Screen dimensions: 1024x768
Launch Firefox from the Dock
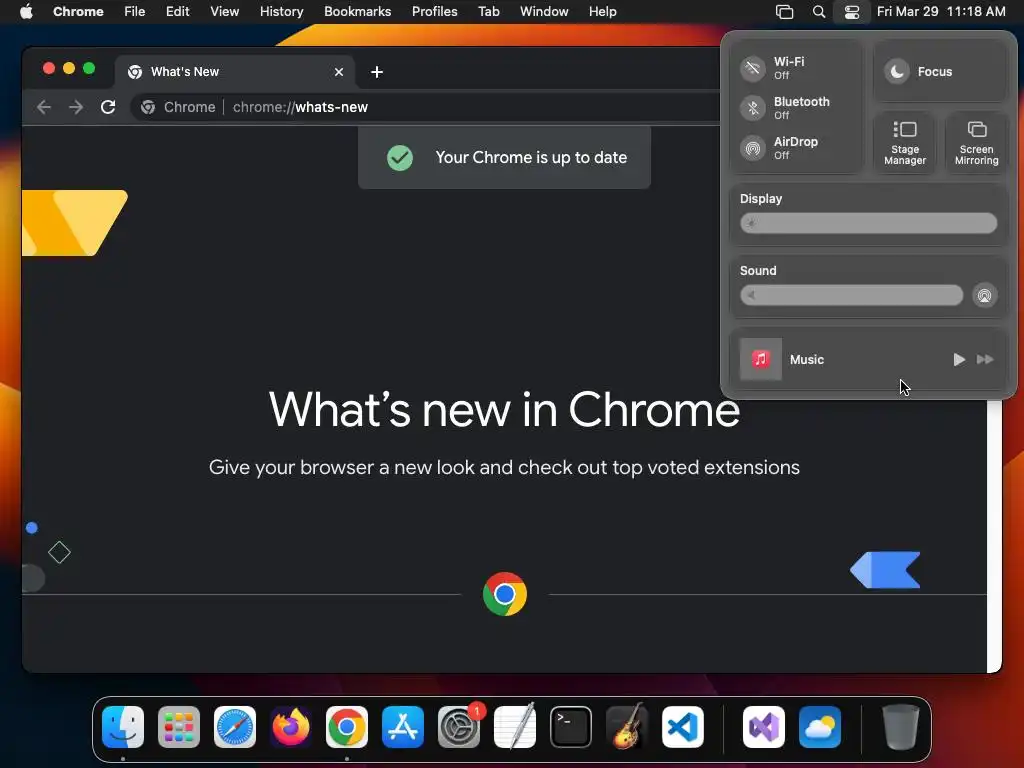(x=291, y=727)
